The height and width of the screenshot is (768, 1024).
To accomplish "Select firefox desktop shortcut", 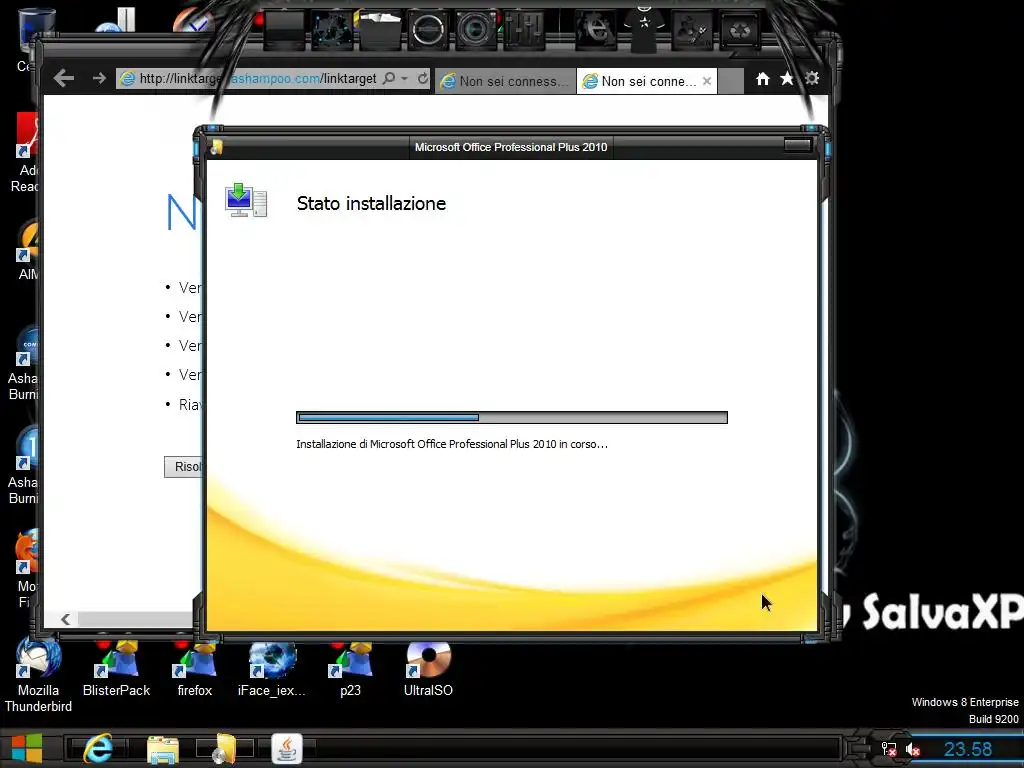I will tap(195, 669).
